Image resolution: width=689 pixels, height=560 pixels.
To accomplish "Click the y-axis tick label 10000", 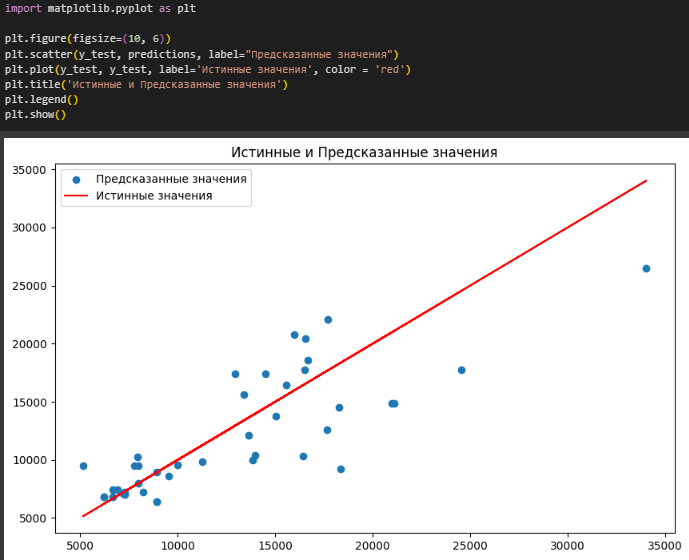I will pyautogui.click(x=29, y=460).
